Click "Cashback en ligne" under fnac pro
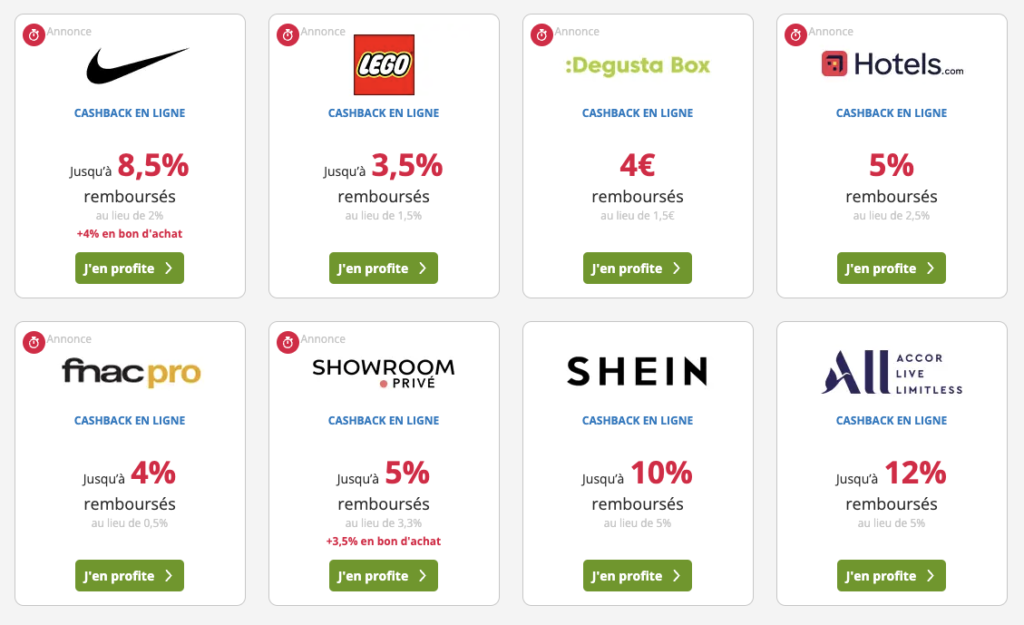This screenshot has width=1024, height=625. (130, 421)
